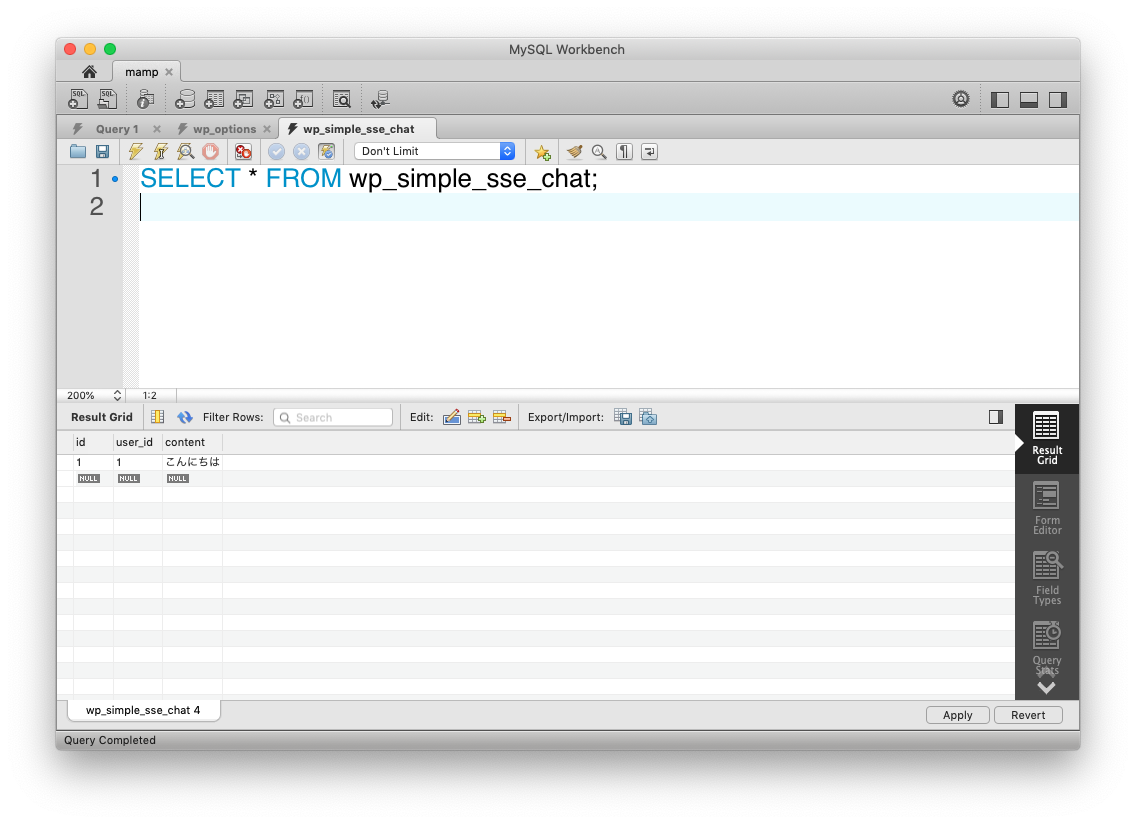1136x824 pixels.
Task: Open the Search table data magnifier icon
Action: 341,98
